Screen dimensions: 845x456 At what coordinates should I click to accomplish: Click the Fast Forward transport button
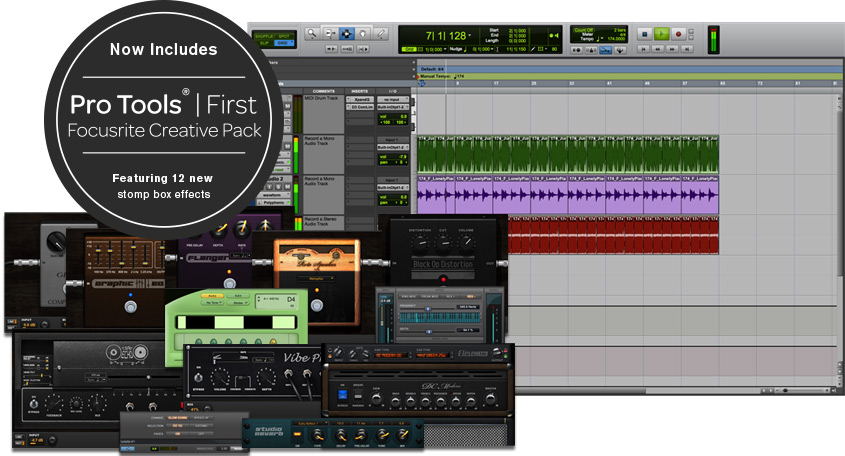pyautogui.click(x=672, y=49)
